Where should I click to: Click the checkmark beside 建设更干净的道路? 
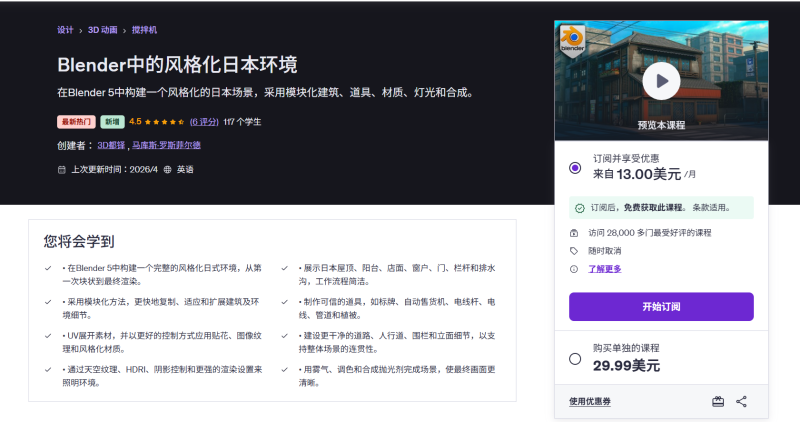285,336
